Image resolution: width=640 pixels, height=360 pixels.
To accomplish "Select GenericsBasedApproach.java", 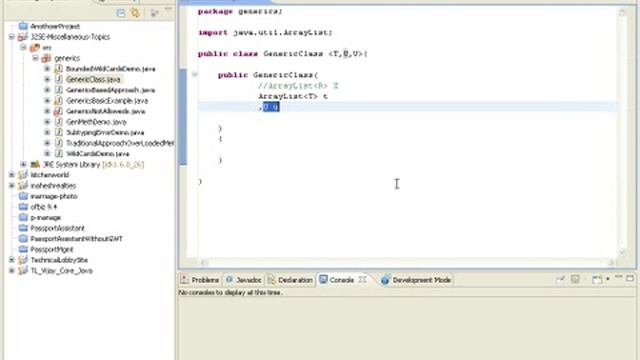I will [x=111, y=90].
